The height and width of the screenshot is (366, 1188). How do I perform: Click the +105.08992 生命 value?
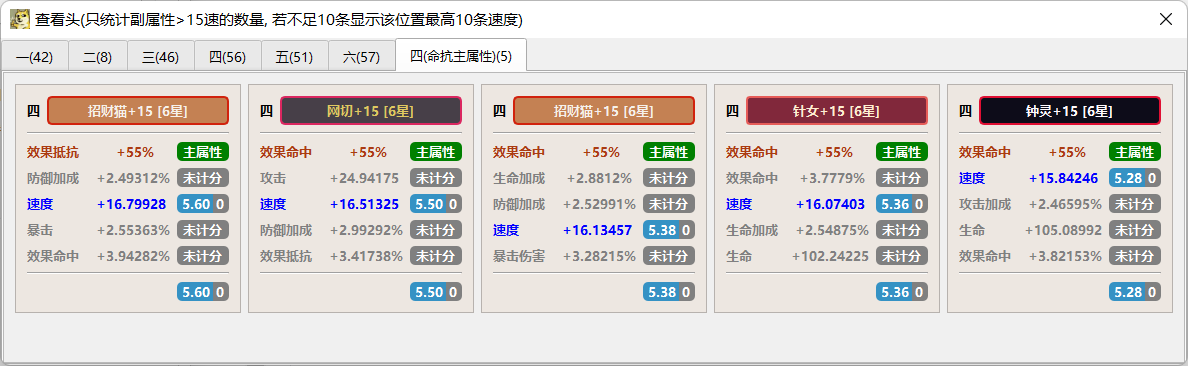point(1064,230)
